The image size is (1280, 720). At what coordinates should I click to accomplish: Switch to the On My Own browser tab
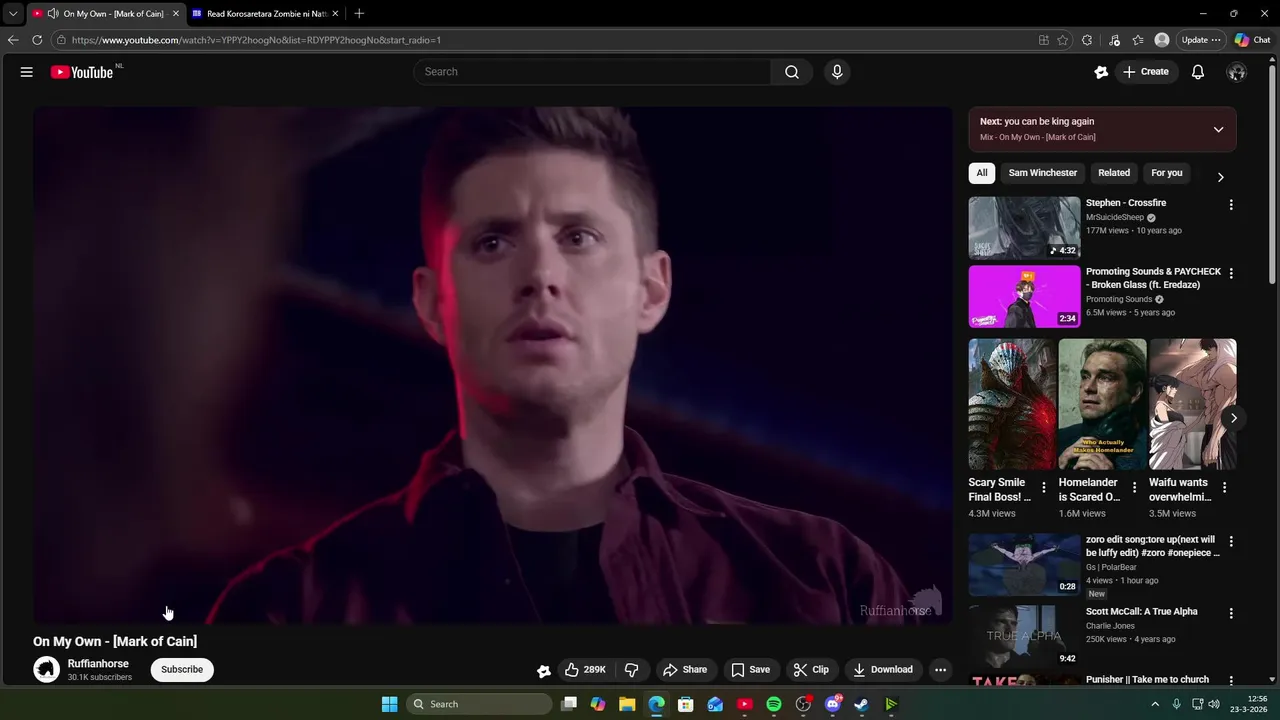(105, 14)
